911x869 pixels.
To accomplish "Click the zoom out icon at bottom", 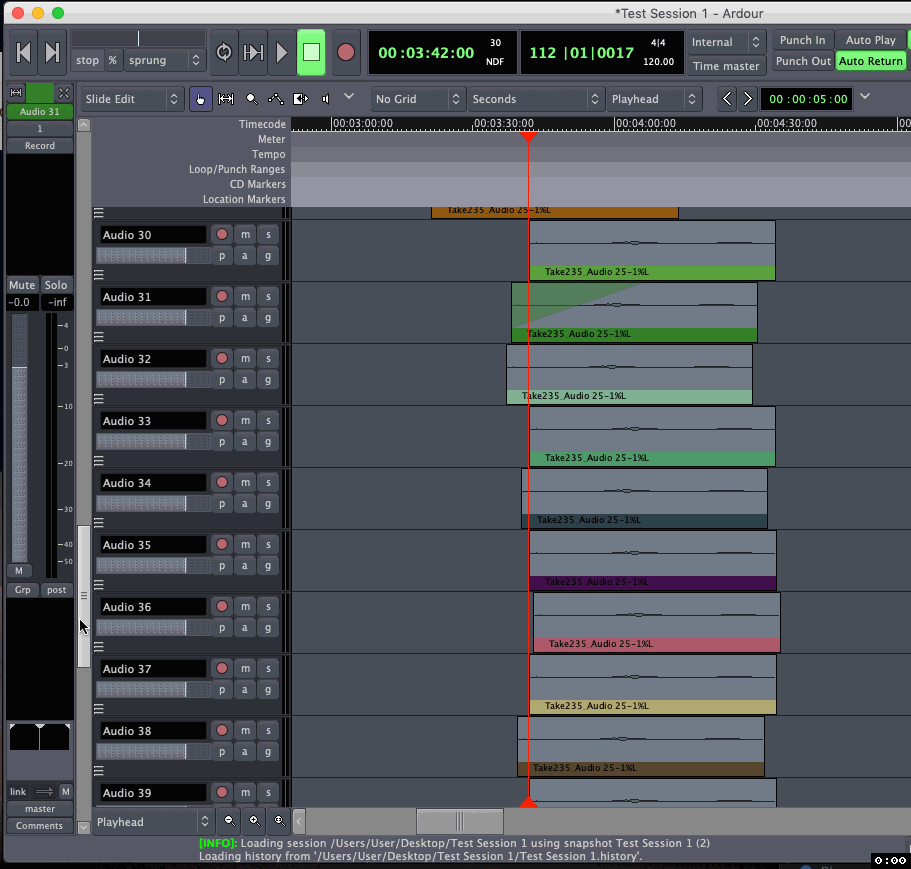I will 230,821.
